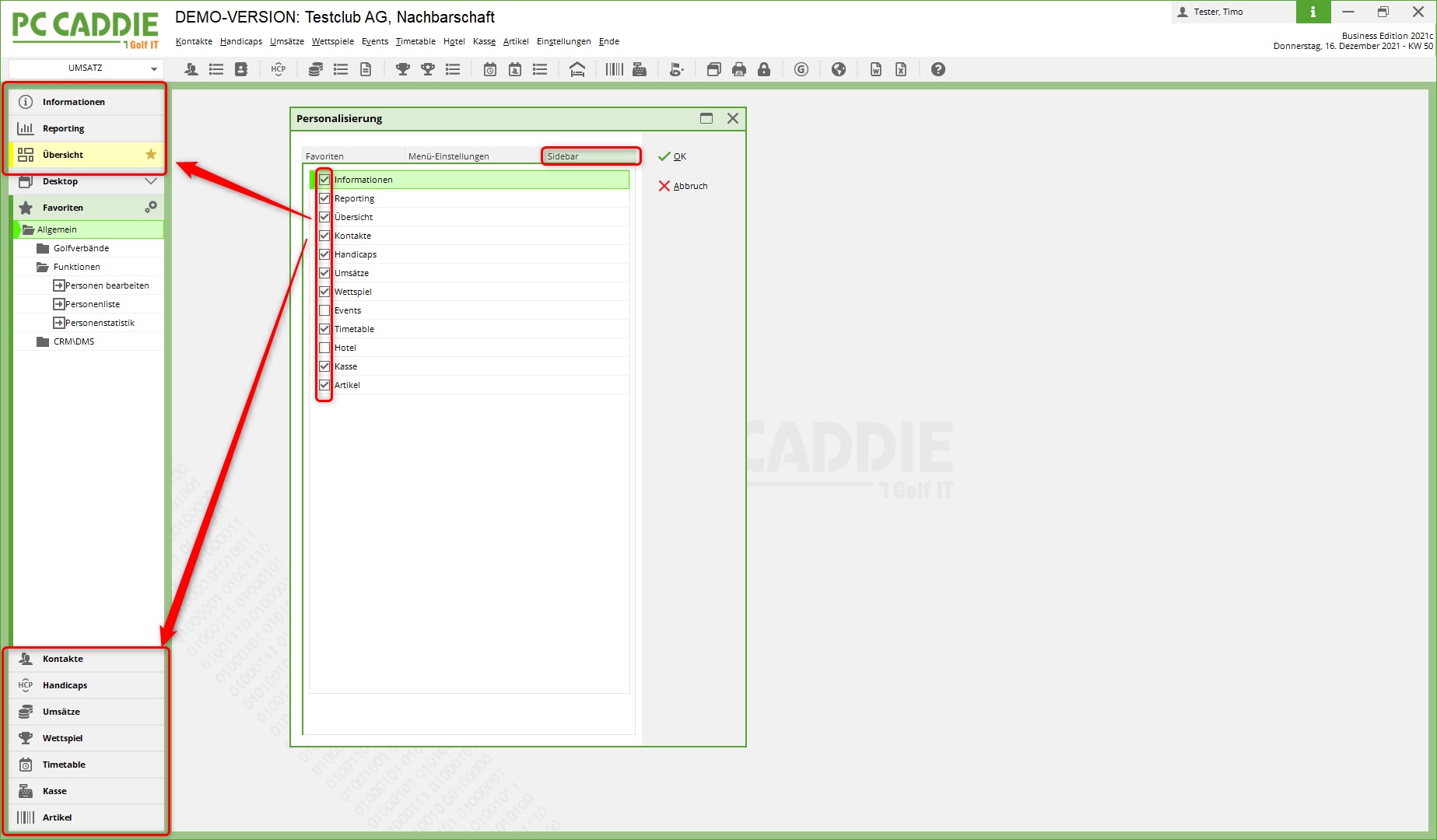Confirm with the OK button

673,156
